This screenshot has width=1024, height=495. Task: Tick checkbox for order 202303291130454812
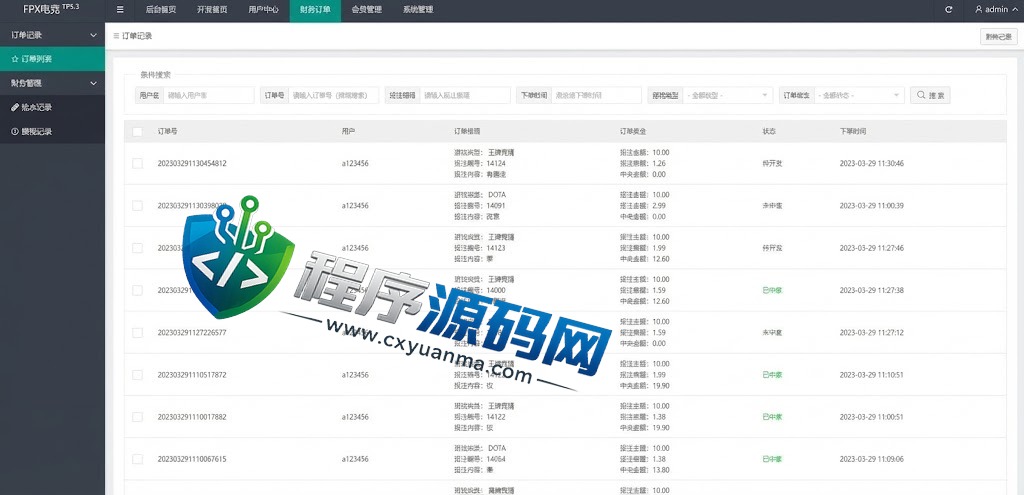point(137,163)
